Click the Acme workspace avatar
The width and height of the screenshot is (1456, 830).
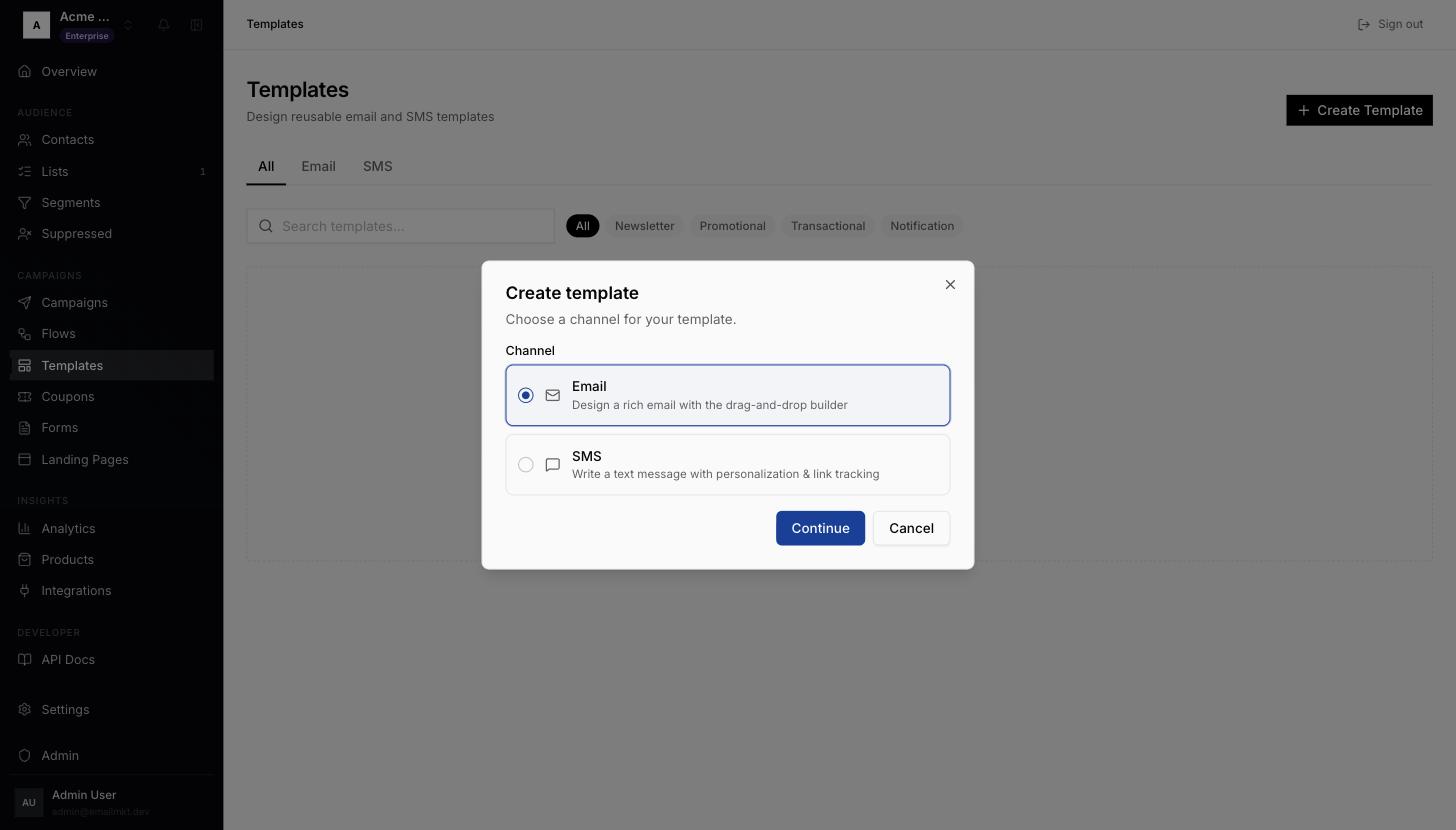[36, 25]
